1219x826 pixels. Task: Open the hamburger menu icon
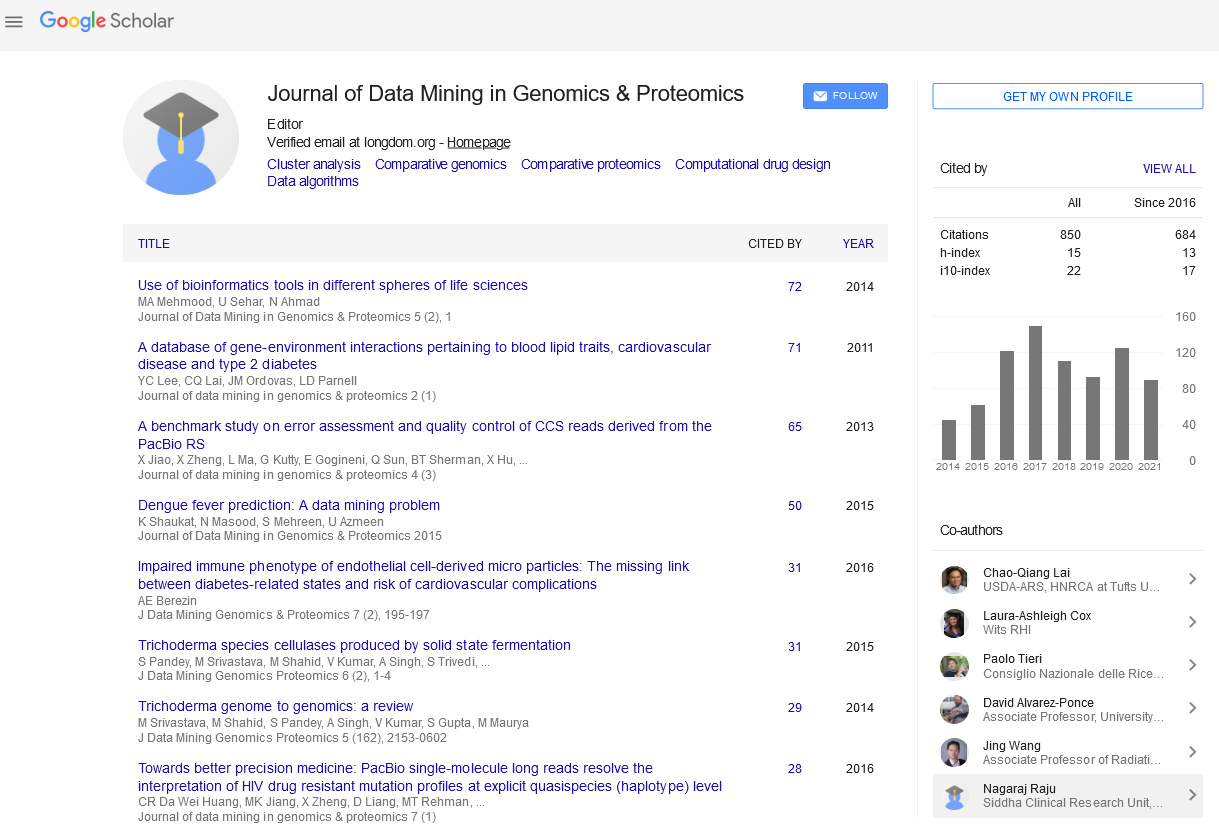(14, 21)
